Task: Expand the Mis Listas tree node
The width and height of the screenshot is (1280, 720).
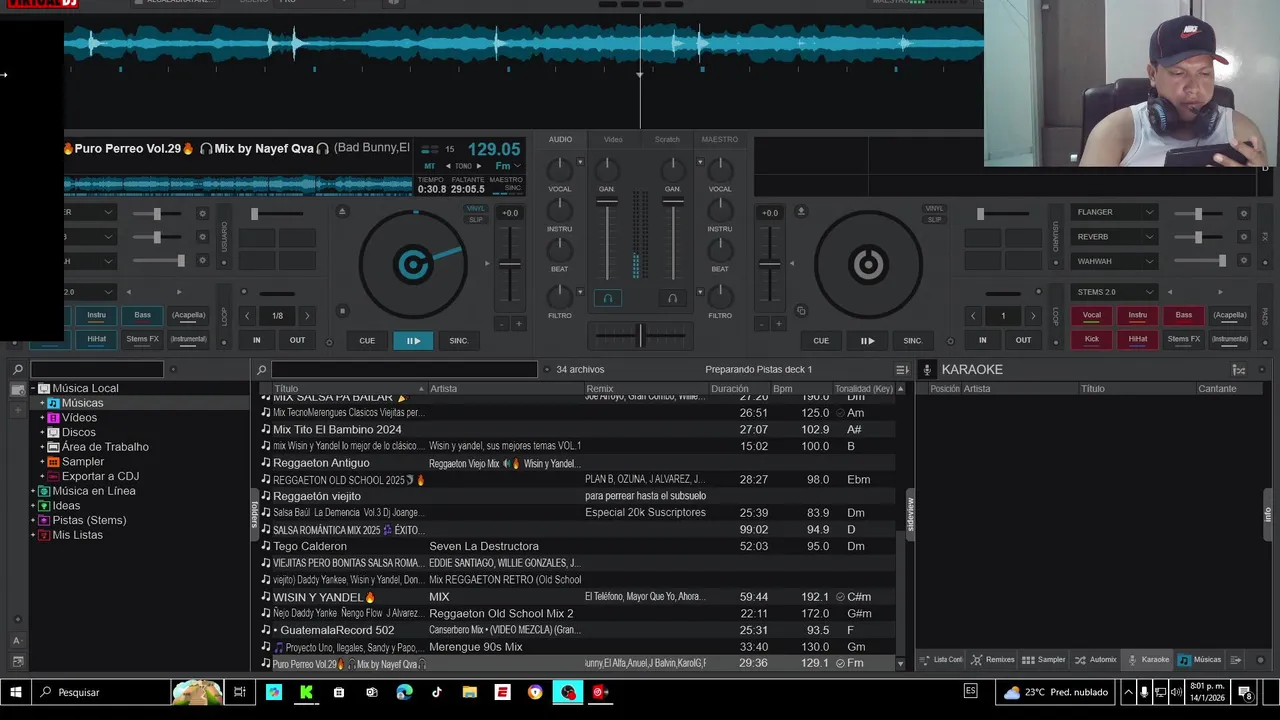Action: pyautogui.click(x=33, y=535)
